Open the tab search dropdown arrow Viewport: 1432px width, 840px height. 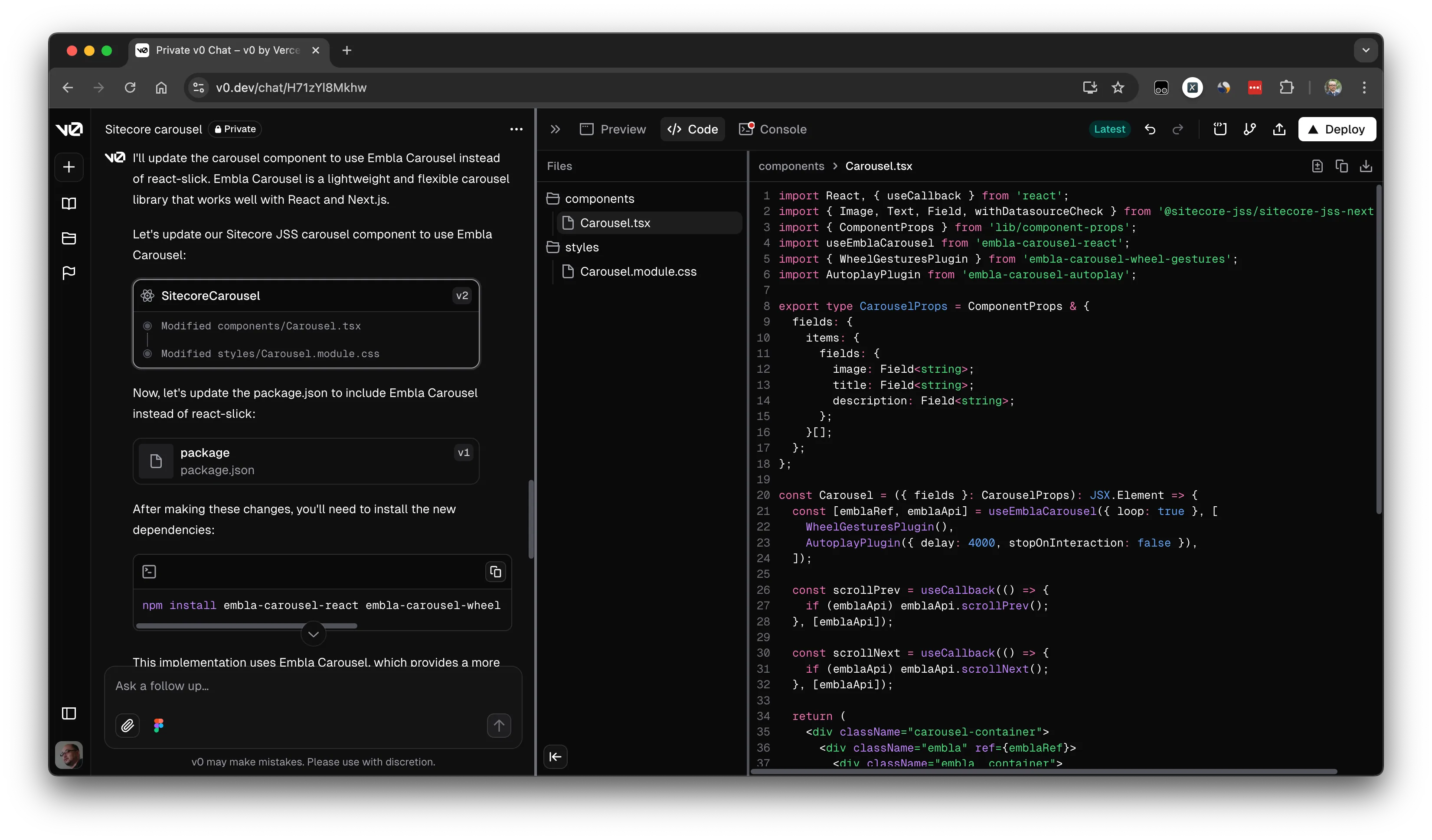pyautogui.click(x=1366, y=51)
